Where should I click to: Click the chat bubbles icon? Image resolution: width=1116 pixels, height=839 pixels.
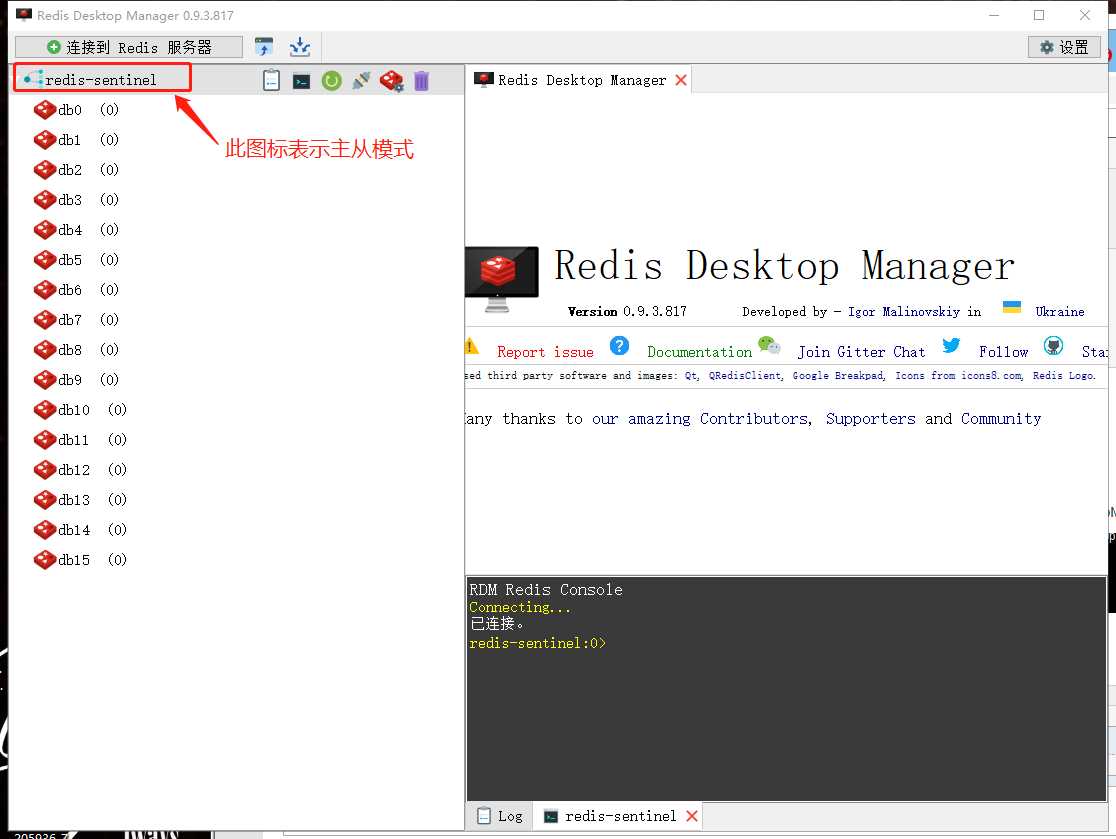(x=769, y=346)
